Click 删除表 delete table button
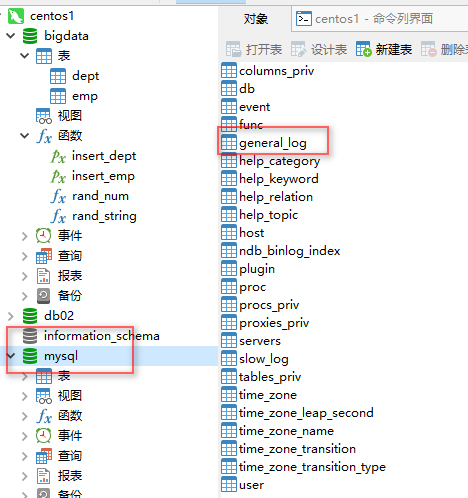Viewport: 468px width, 498px height. pos(444,50)
